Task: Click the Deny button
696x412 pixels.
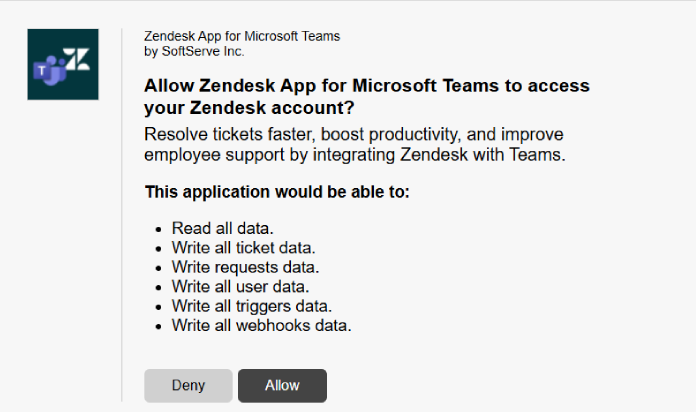Action: tap(188, 385)
